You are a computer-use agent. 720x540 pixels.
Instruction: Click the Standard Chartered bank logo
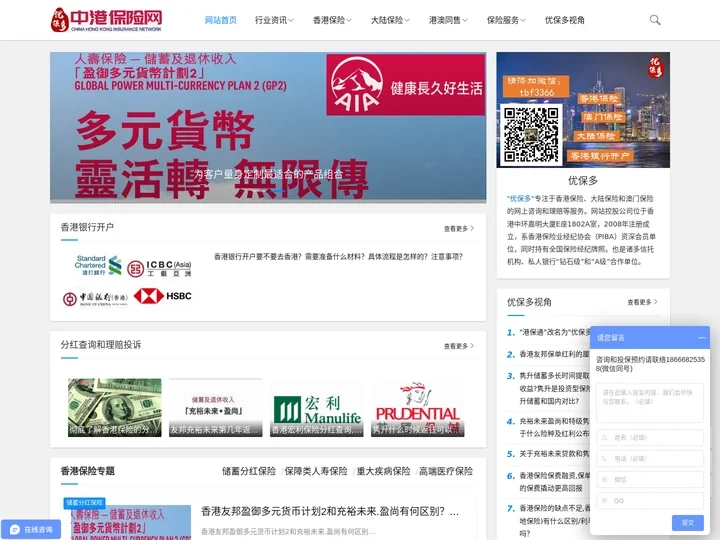(98, 265)
